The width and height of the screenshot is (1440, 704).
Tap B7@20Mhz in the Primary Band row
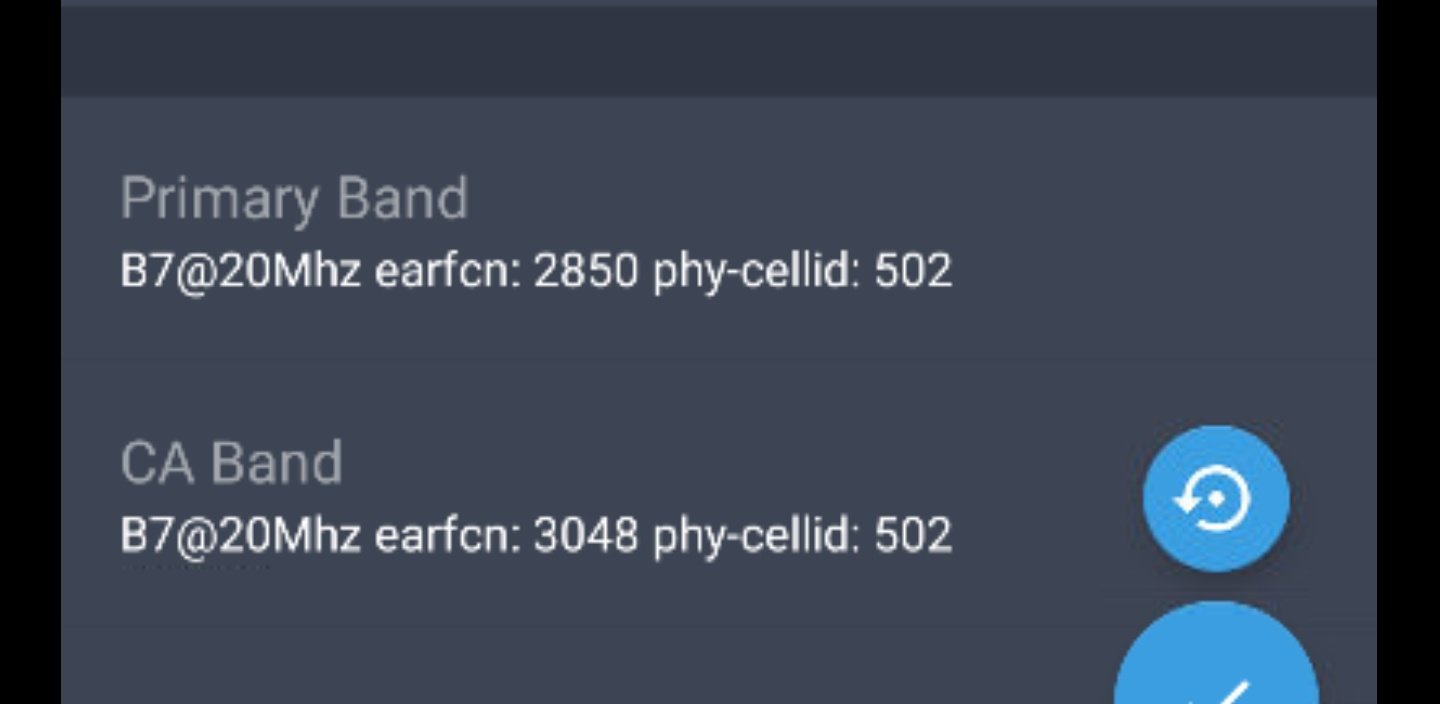click(x=240, y=271)
